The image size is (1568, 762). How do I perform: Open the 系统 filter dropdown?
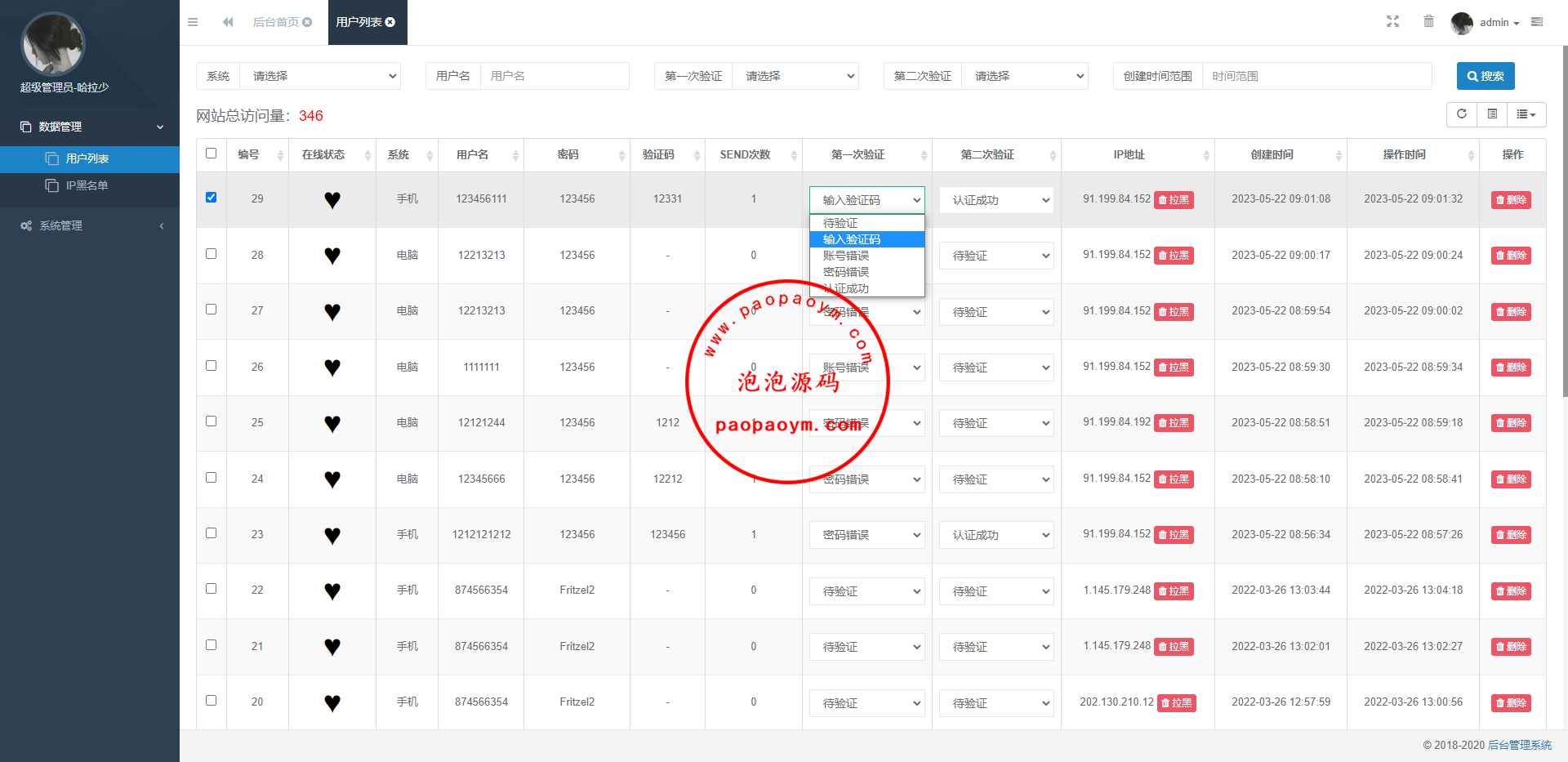(321, 76)
